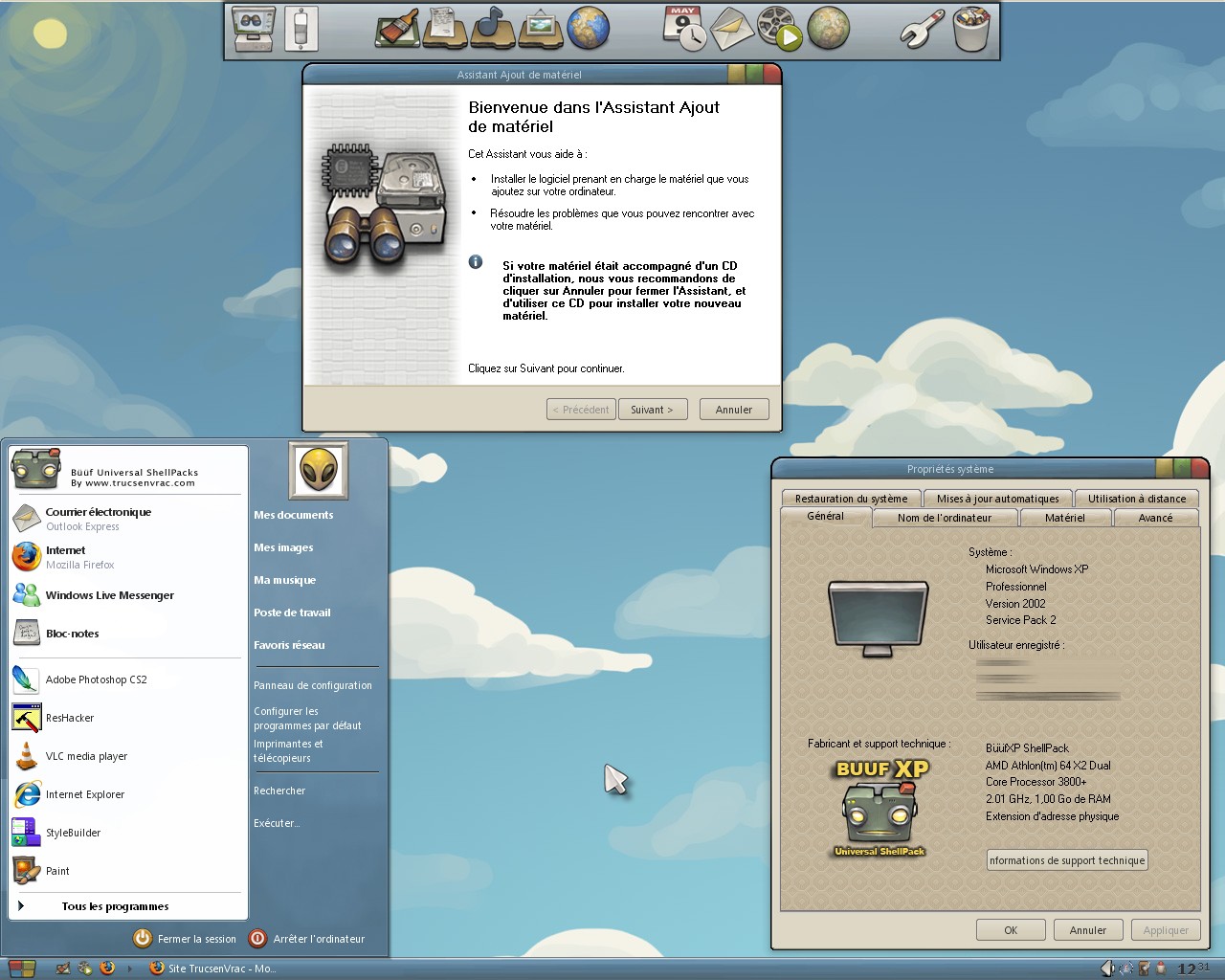Click paintbrush quick launch icon on taskbar
Viewport: 1225px width, 980px height.
(x=63, y=969)
